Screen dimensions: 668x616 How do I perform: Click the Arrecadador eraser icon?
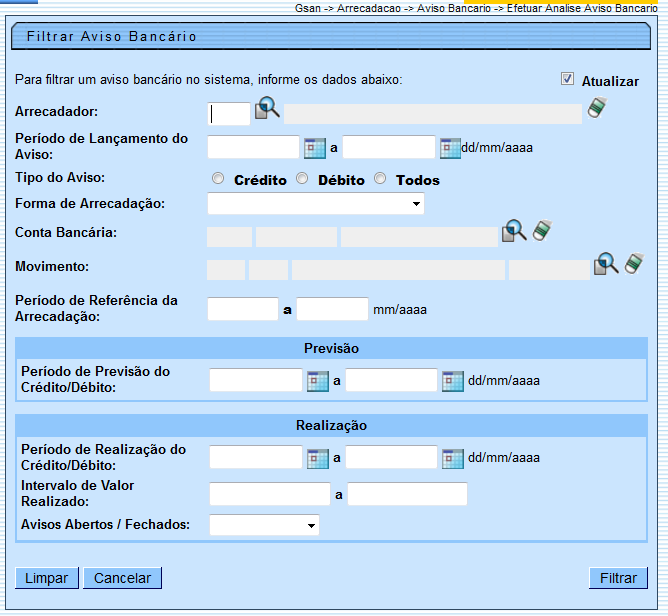[x=597, y=108]
